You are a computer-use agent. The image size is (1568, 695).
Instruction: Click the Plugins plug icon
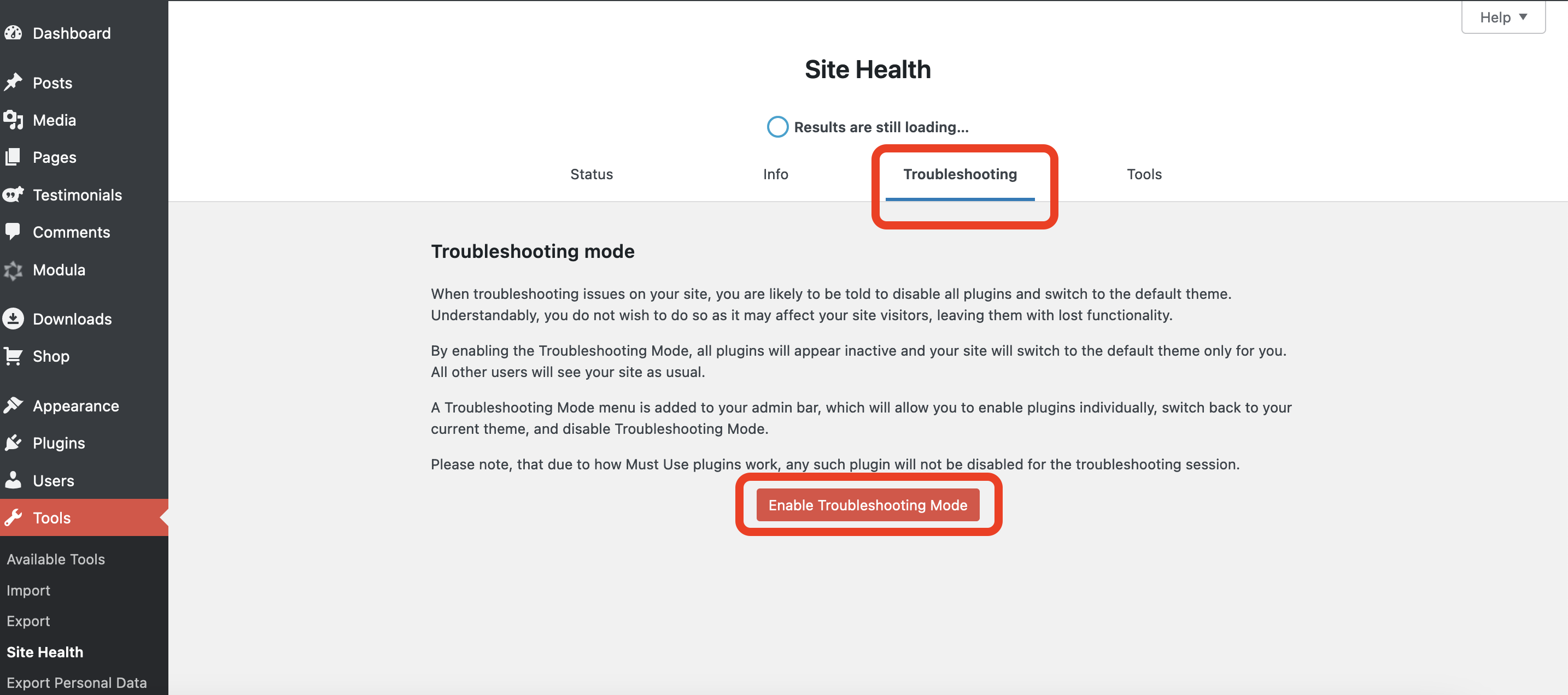(x=13, y=443)
